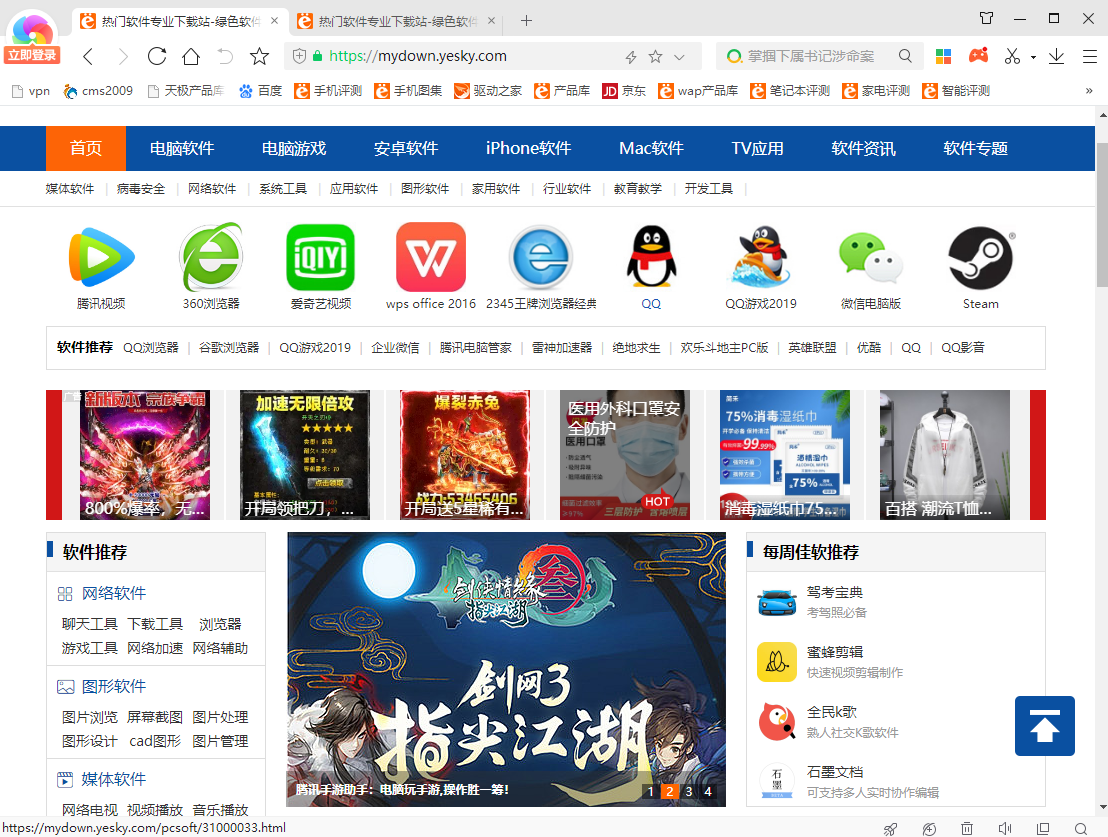The width and height of the screenshot is (1108, 837).
Task: Click the 英雄联盟 recommendation link
Action: click(x=813, y=348)
